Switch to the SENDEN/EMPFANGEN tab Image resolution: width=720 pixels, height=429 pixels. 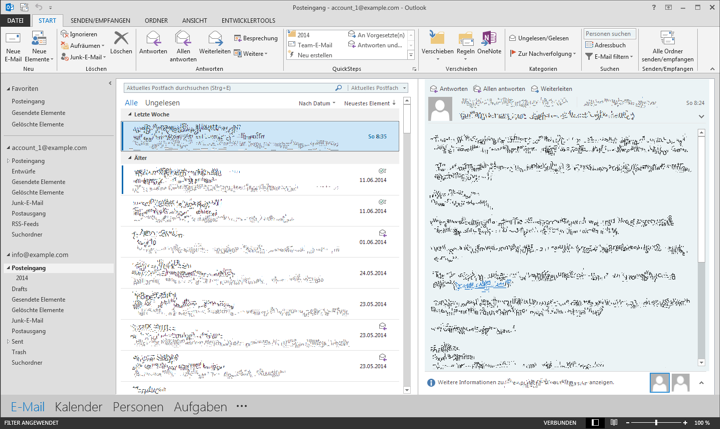point(100,20)
